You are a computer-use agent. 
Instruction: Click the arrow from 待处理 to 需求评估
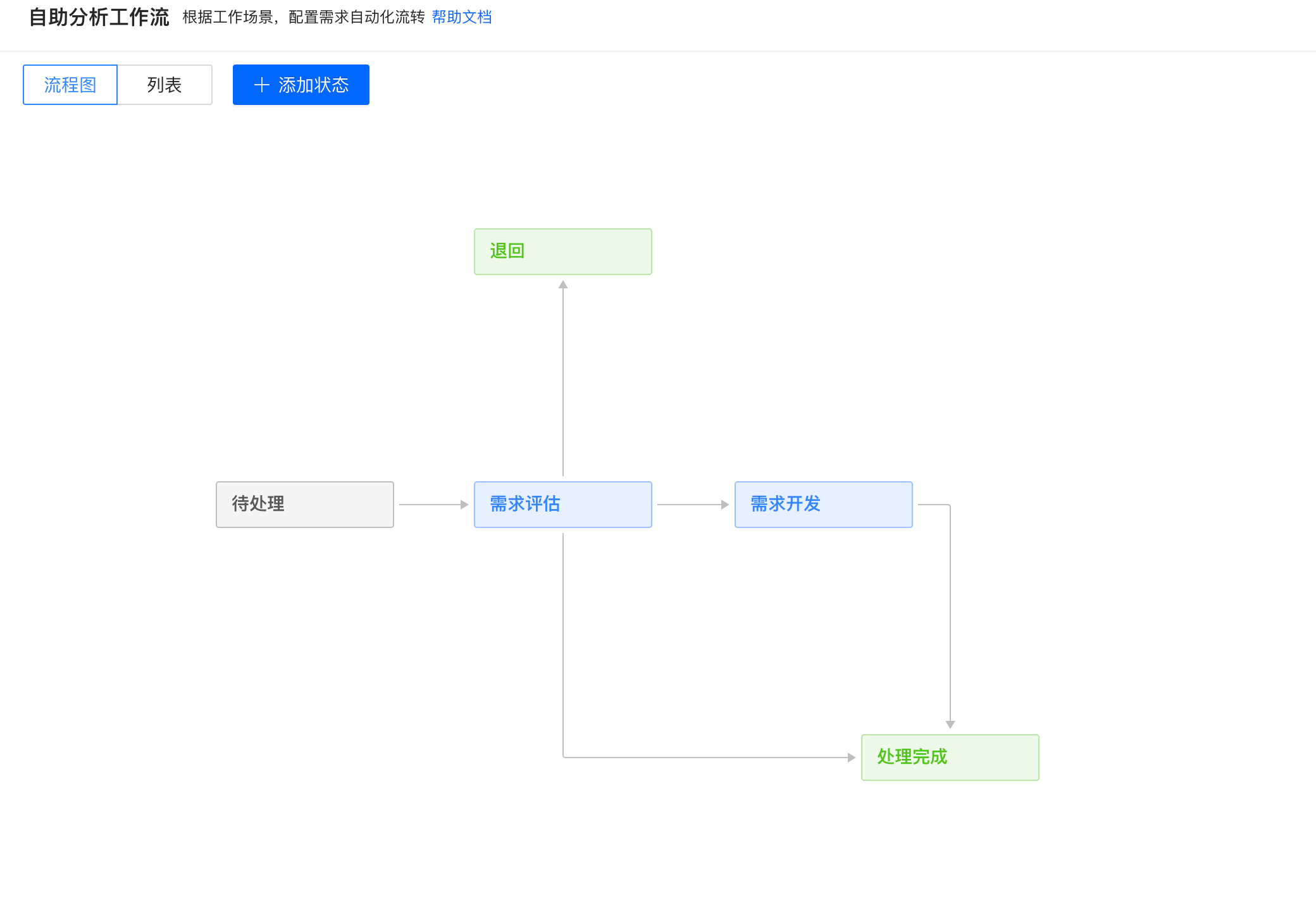(430, 505)
